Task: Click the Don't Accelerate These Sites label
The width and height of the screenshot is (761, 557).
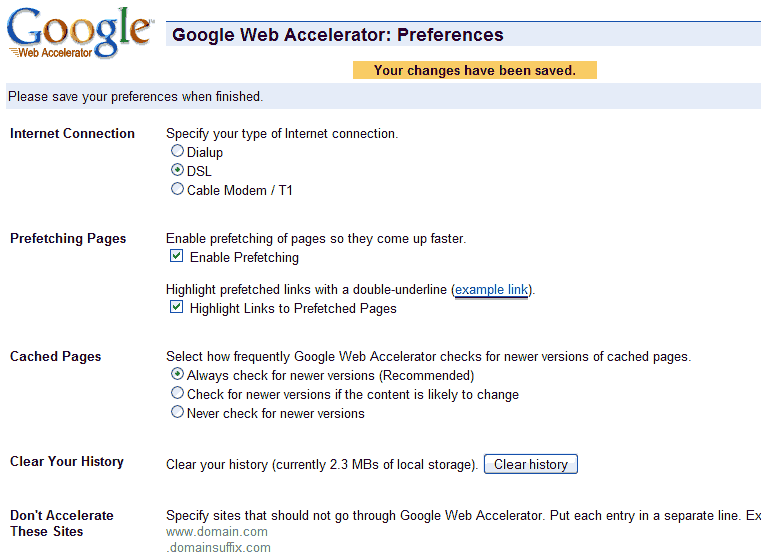Action: click(x=61, y=523)
